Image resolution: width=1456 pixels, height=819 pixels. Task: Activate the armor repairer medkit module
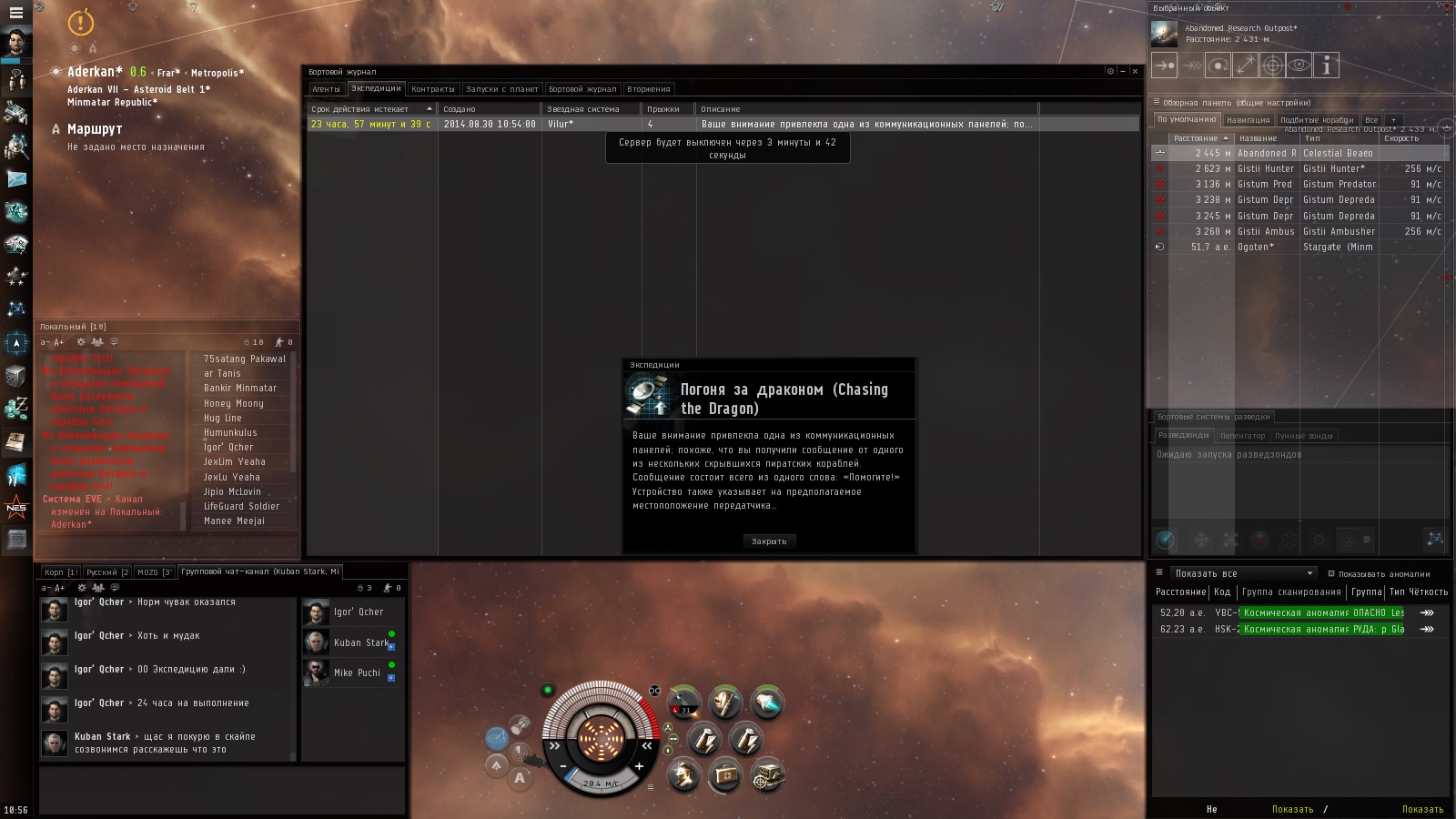(x=725, y=775)
